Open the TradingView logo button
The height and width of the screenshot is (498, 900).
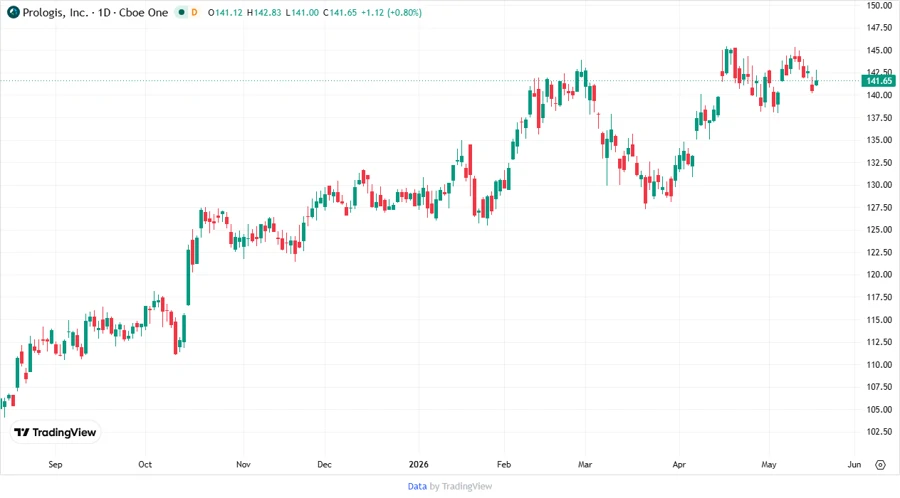[55, 433]
